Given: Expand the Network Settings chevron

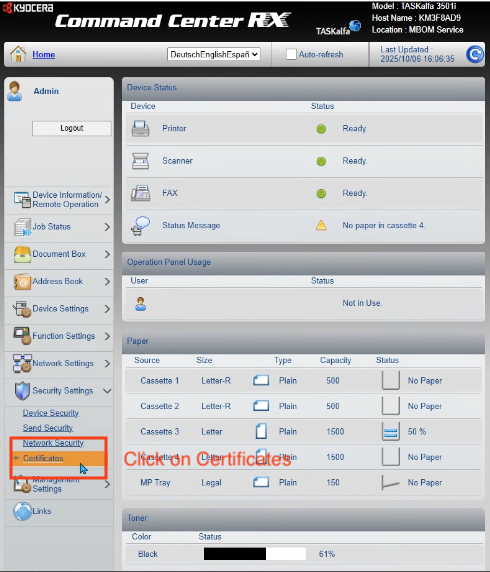Looking at the screenshot, I should 107,363.
